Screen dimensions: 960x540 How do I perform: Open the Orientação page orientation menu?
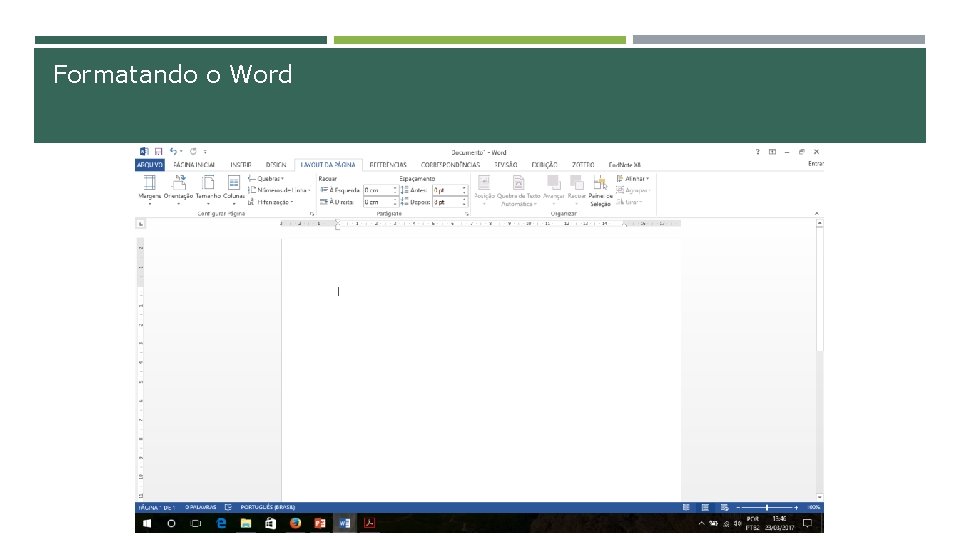(178, 189)
